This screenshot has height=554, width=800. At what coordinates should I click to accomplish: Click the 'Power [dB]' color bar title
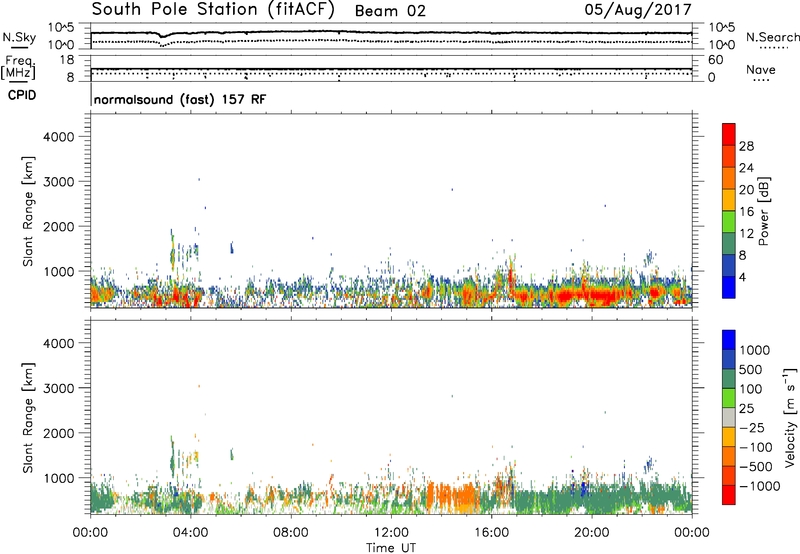[x=764, y=211]
